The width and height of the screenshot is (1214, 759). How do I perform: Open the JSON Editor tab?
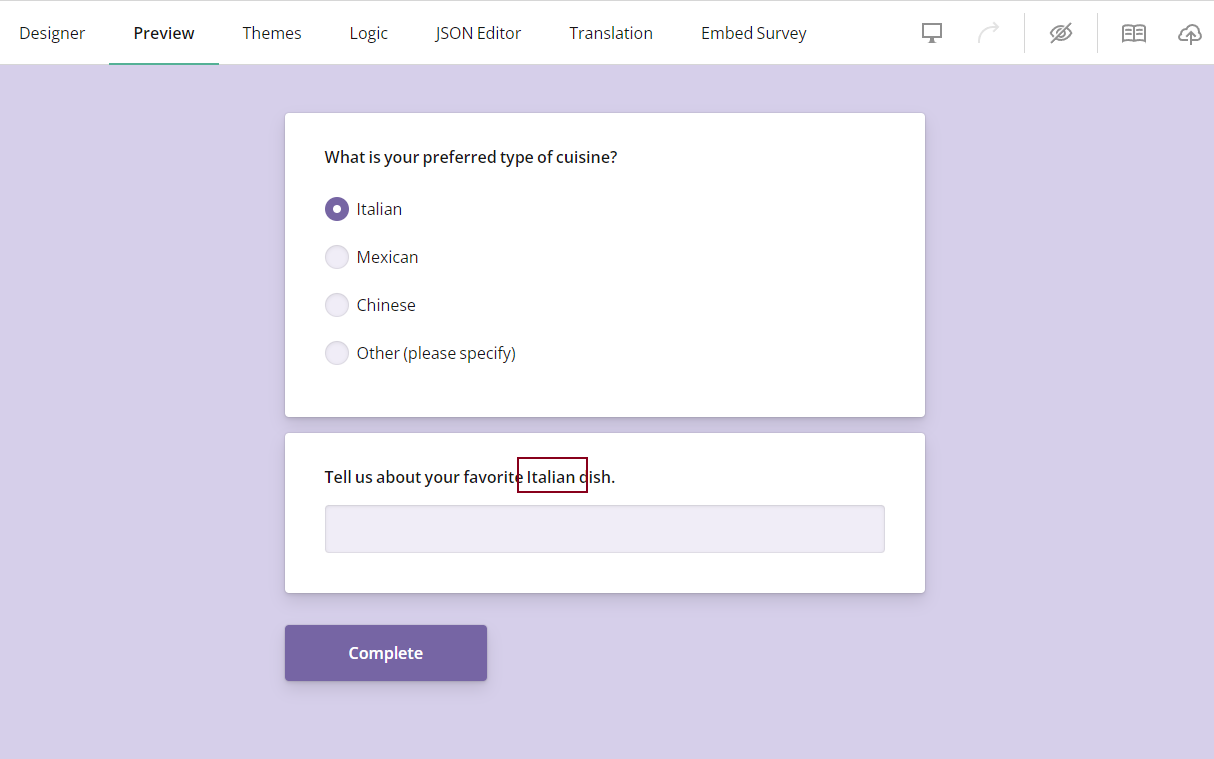pyautogui.click(x=478, y=32)
